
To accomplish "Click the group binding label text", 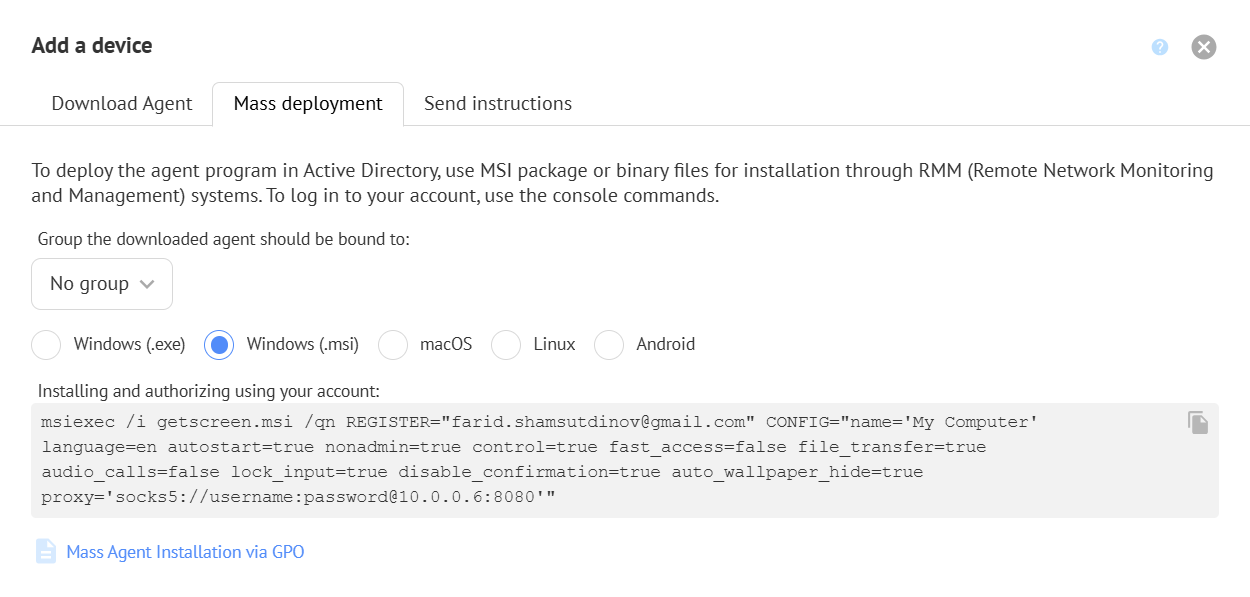I will 224,239.
